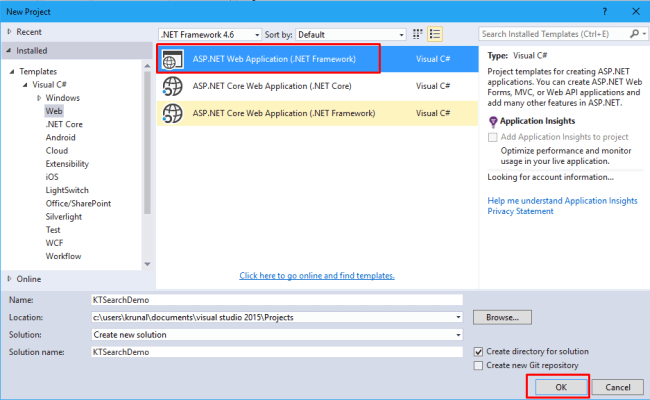Viewport: 650px width, 400px height.
Task: Collapse the Installed section
Action: click(9, 51)
